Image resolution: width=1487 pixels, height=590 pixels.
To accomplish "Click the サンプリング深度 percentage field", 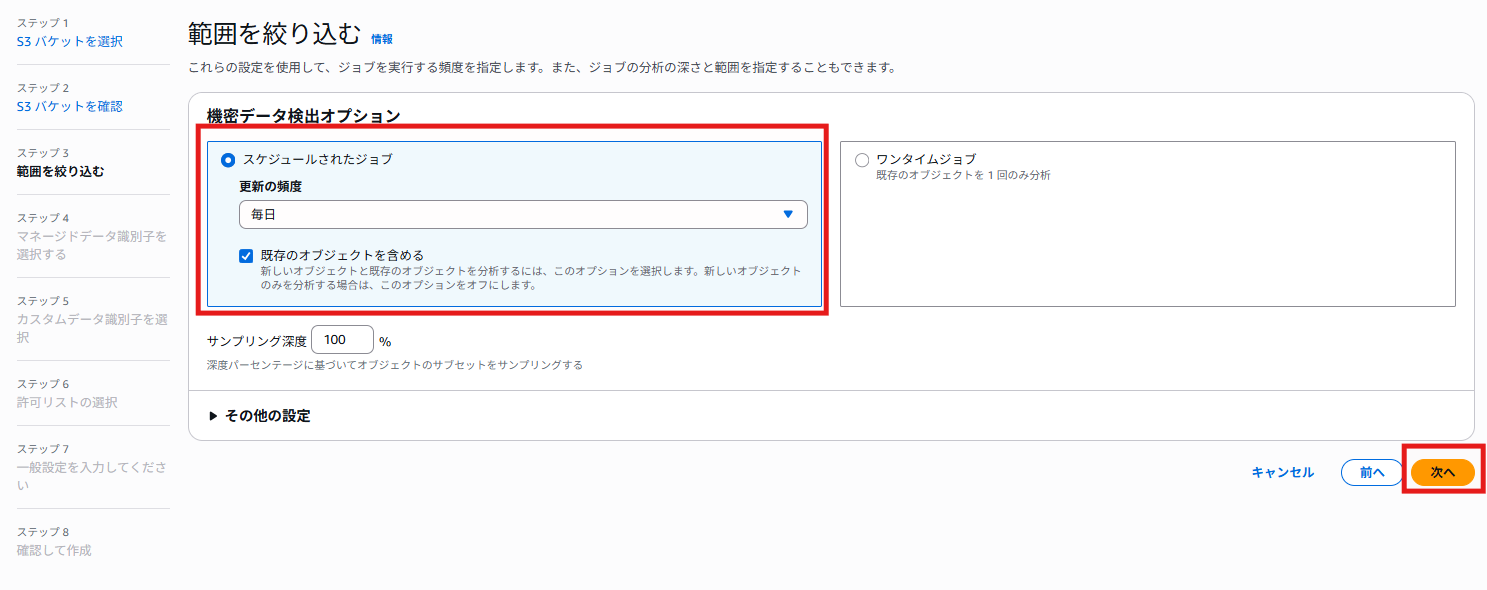I will tap(342, 340).
